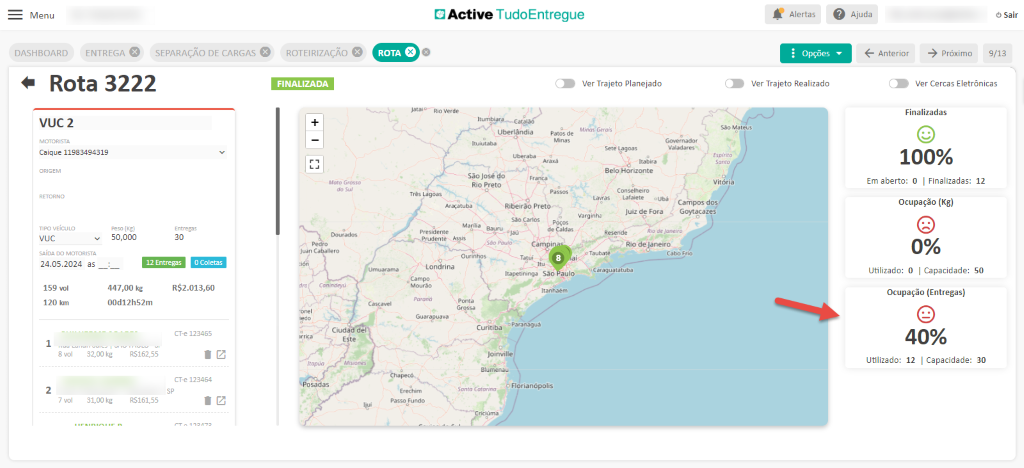Click the back arrow beside Rota 3222
1024x468 pixels.
click(x=28, y=82)
